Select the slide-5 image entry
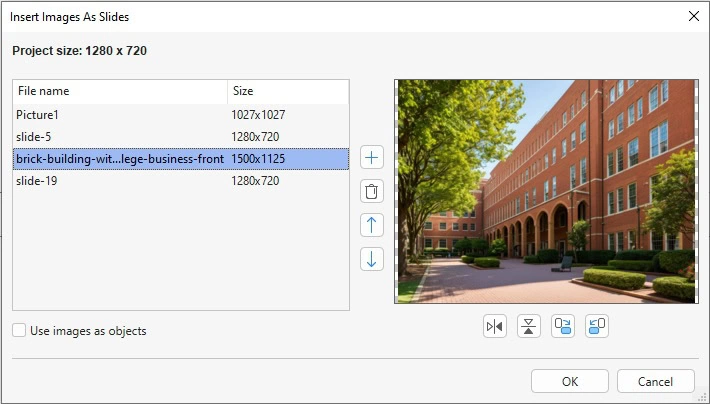 tap(120, 136)
